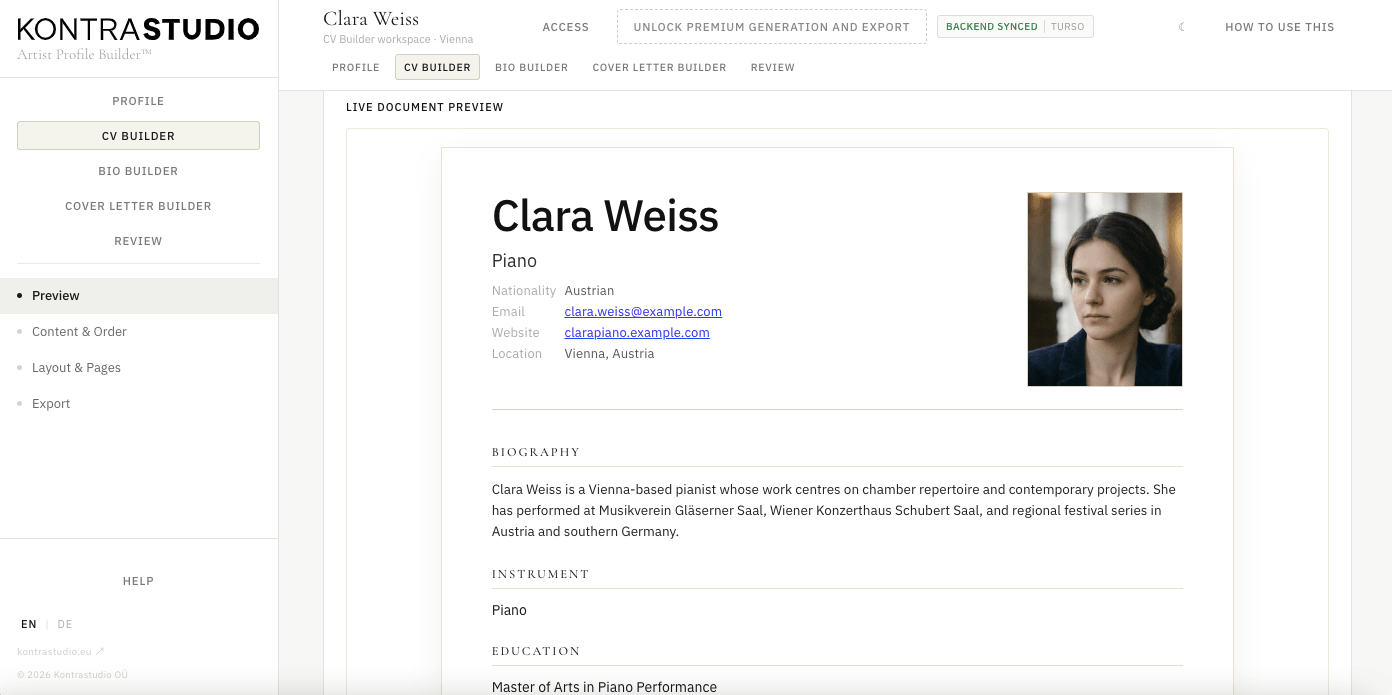Click the Austrian nationality value
Screen dimensions: 1392x695
coord(590,291)
